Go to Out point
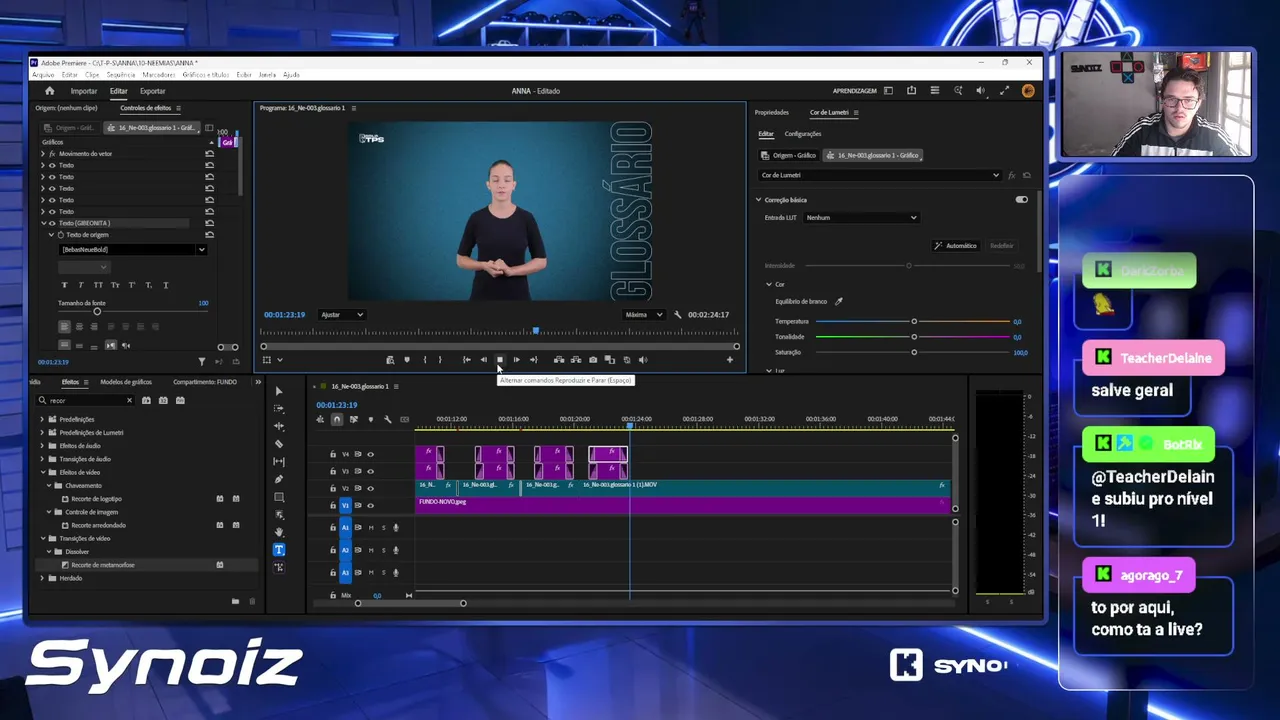Viewport: 1280px width, 720px height. click(533, 360)
